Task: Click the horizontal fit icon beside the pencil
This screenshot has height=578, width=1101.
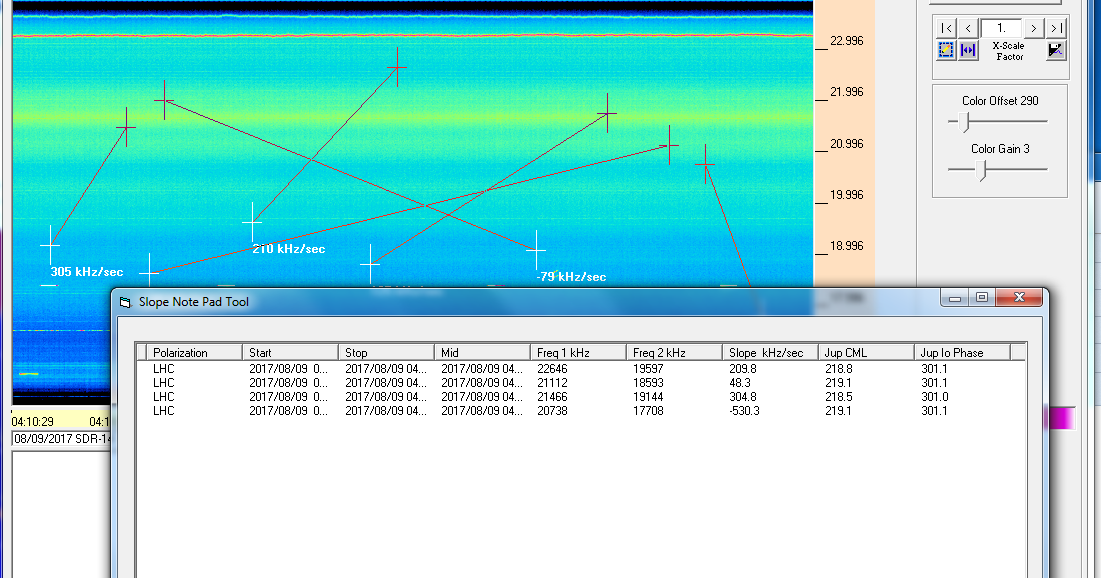Action: pyautogui.click(x=966, y=49)
